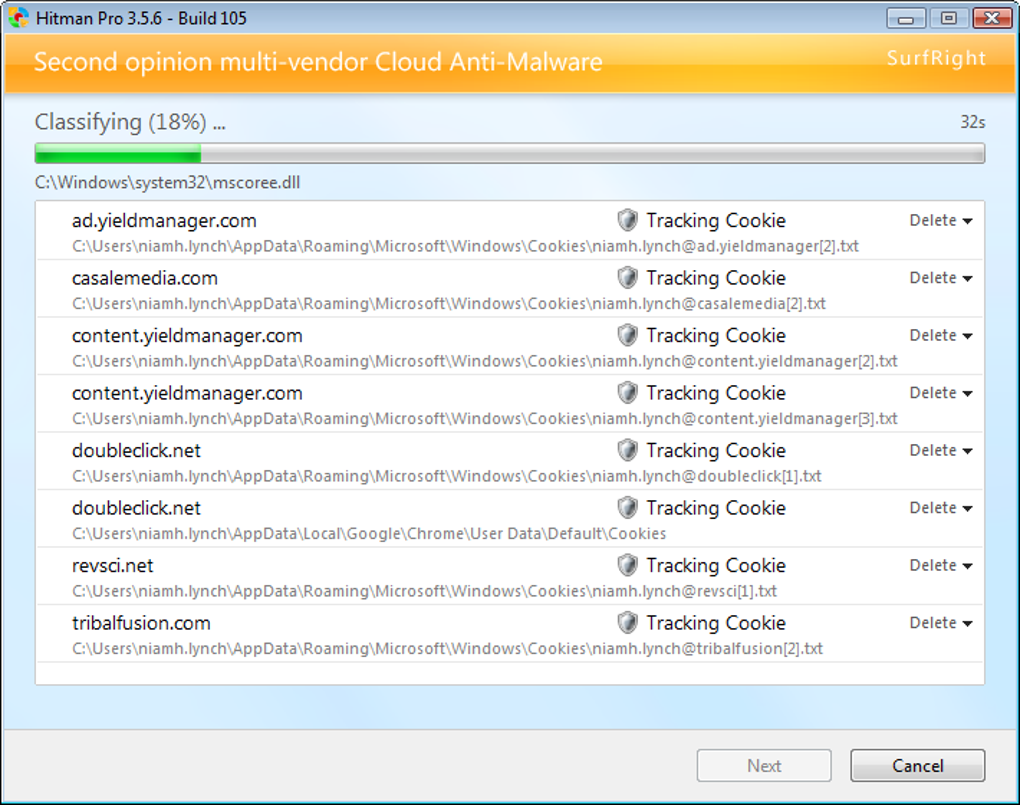This screenshot has height=805, width=1020.
Task: Click the shield icon on the Chrome doubleclick.net row
Action: (627, 508)
